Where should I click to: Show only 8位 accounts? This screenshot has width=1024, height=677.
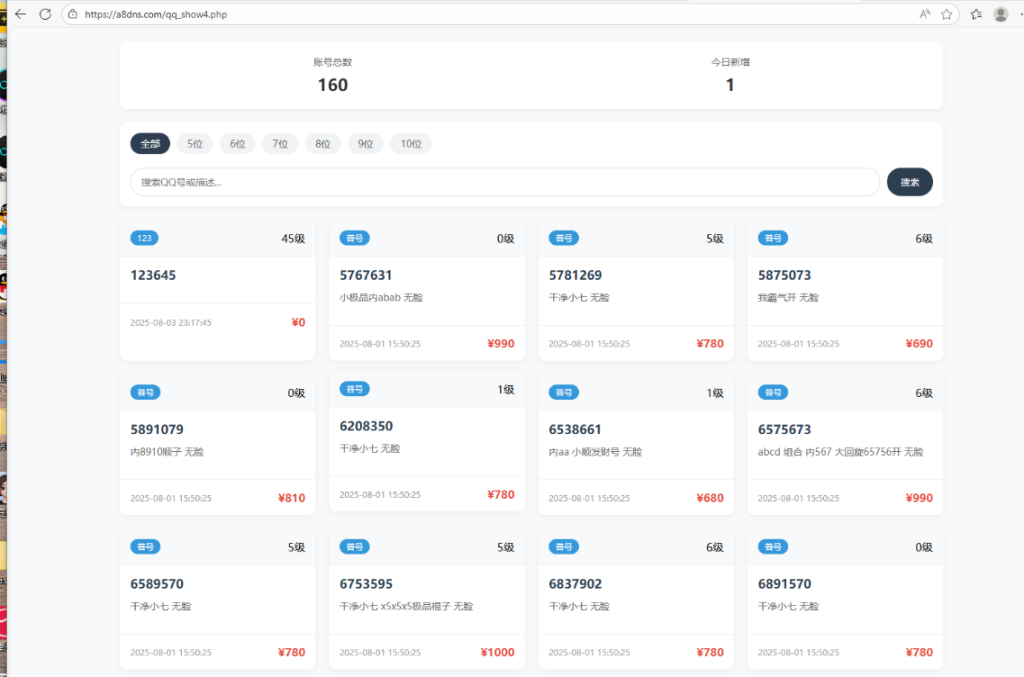click(323, 144)
